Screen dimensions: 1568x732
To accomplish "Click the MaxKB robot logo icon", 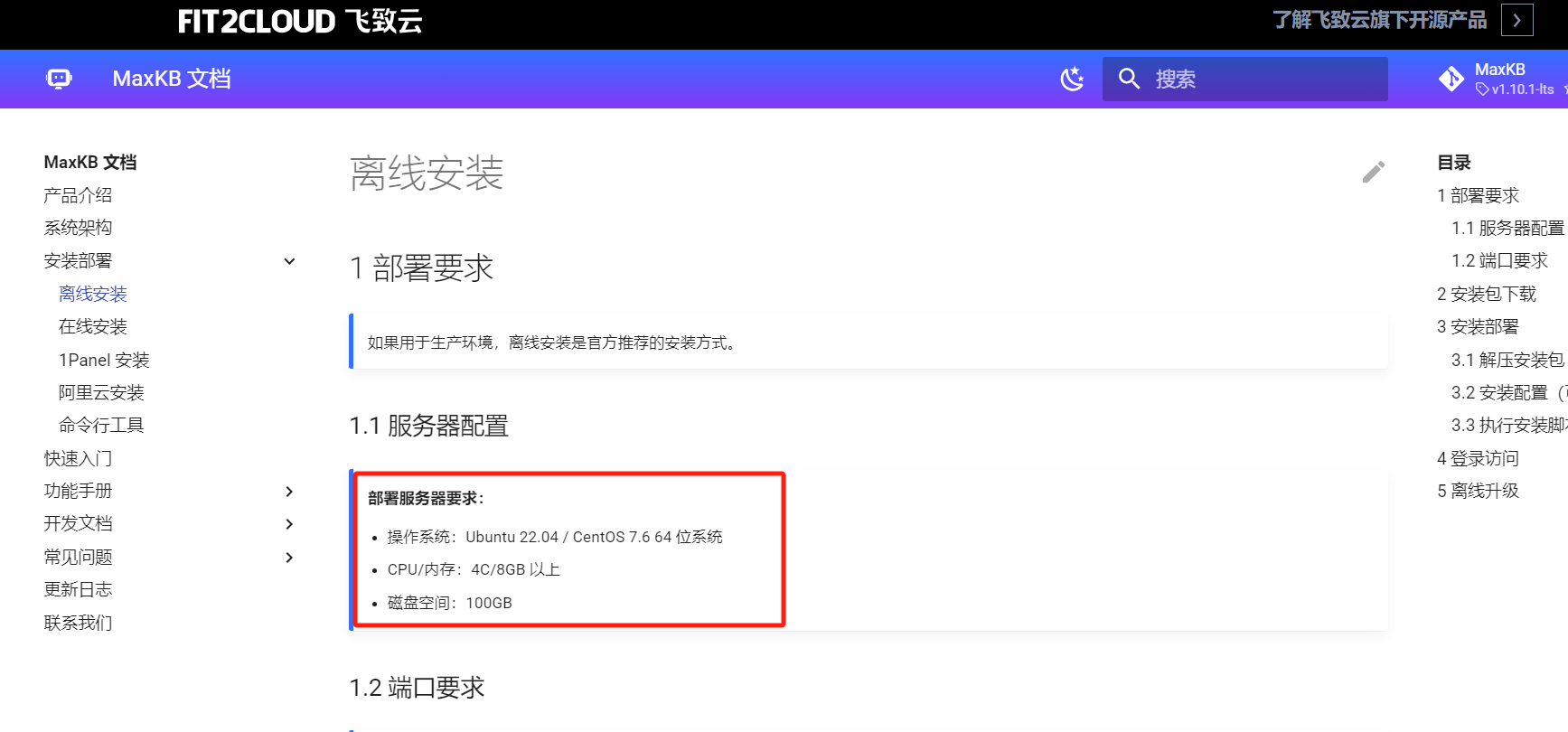I will pos(59,79).
